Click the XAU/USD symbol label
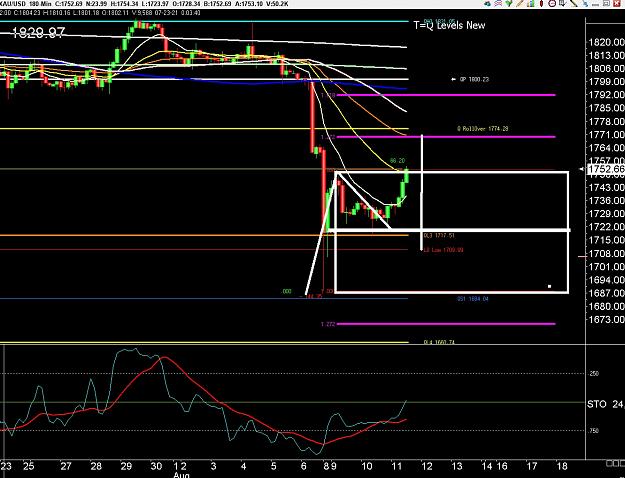625x478 pixels. point(12,4)
